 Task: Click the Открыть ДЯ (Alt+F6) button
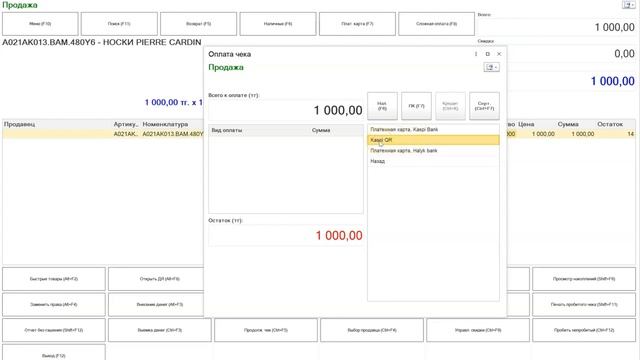(x=156, y=279)
